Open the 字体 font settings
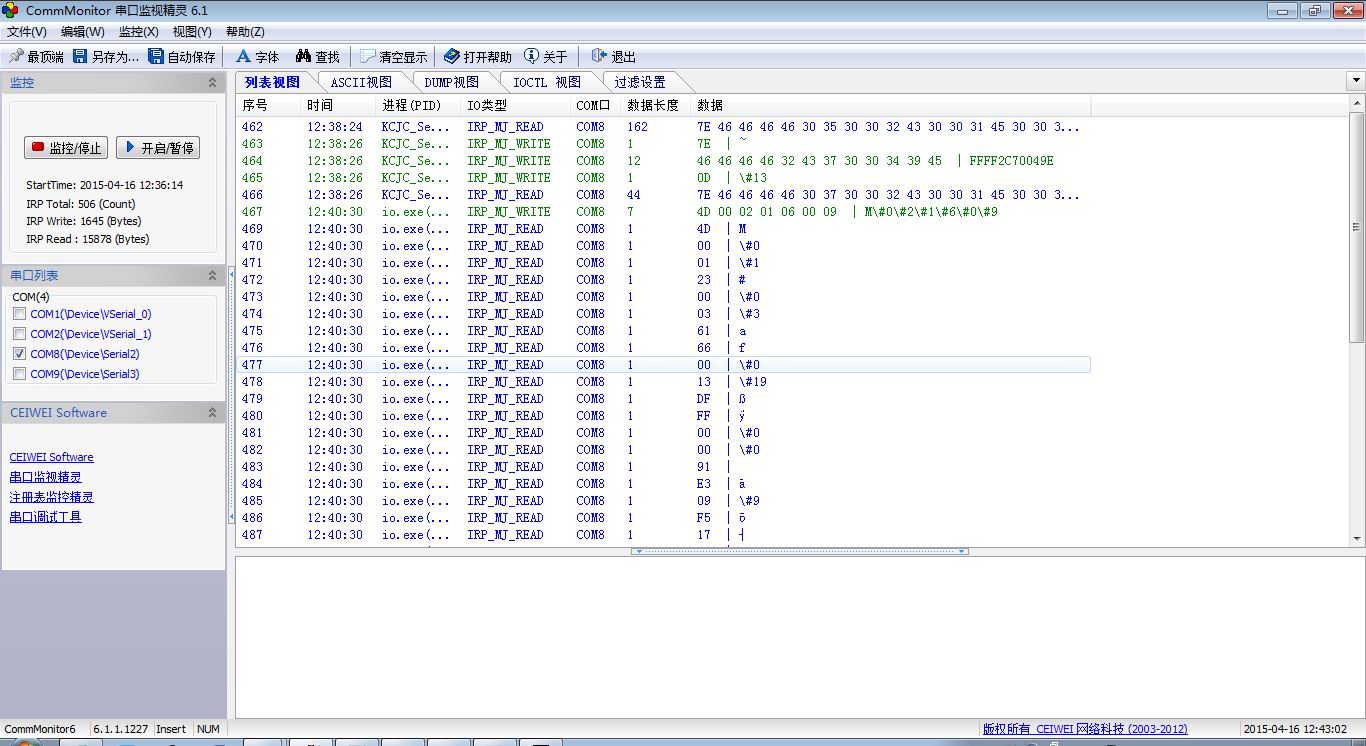Screen dimensions: 1366x746 [257, 57]
